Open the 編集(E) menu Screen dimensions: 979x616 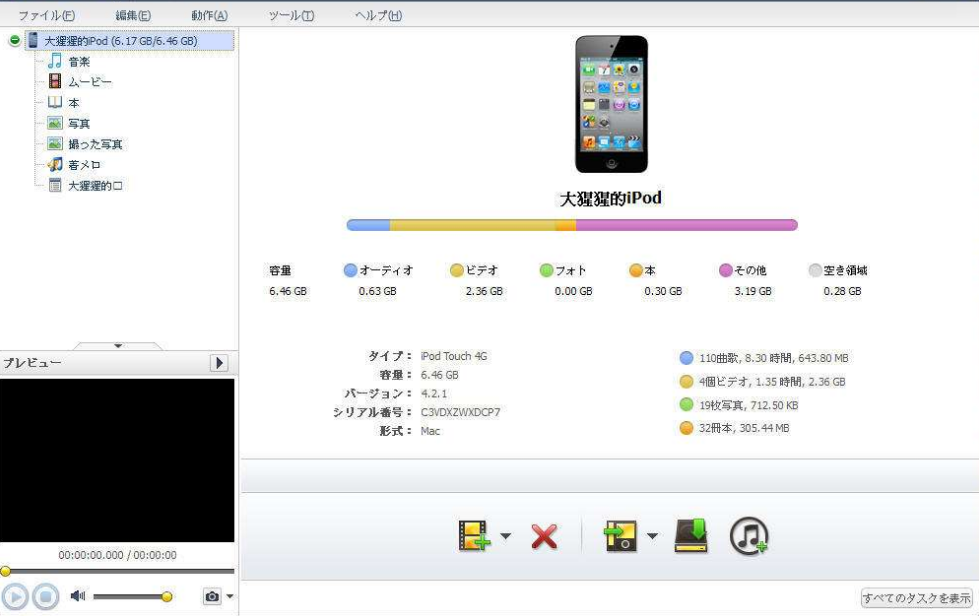click(133, 15)
